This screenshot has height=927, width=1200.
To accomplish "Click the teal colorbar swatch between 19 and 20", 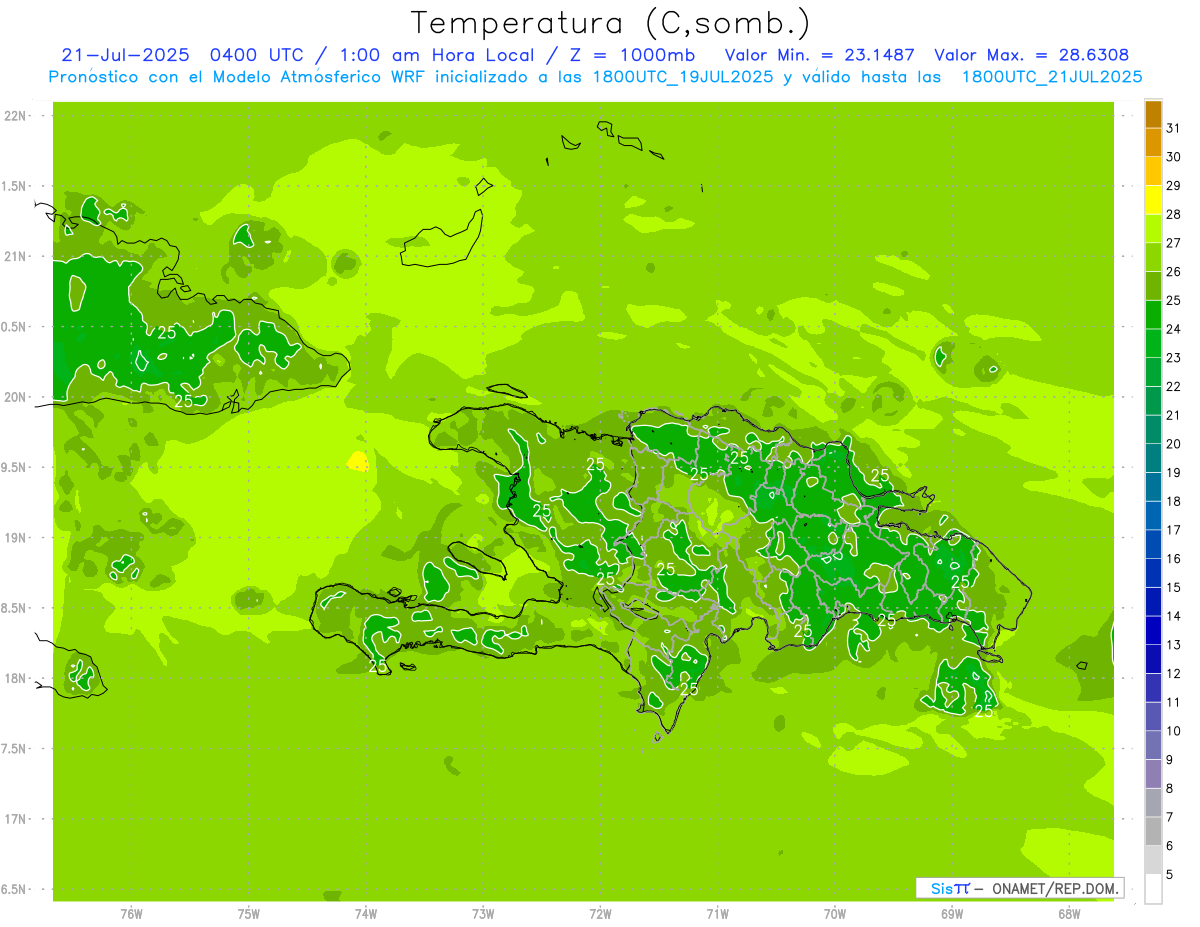I will tap(1153, 459).
